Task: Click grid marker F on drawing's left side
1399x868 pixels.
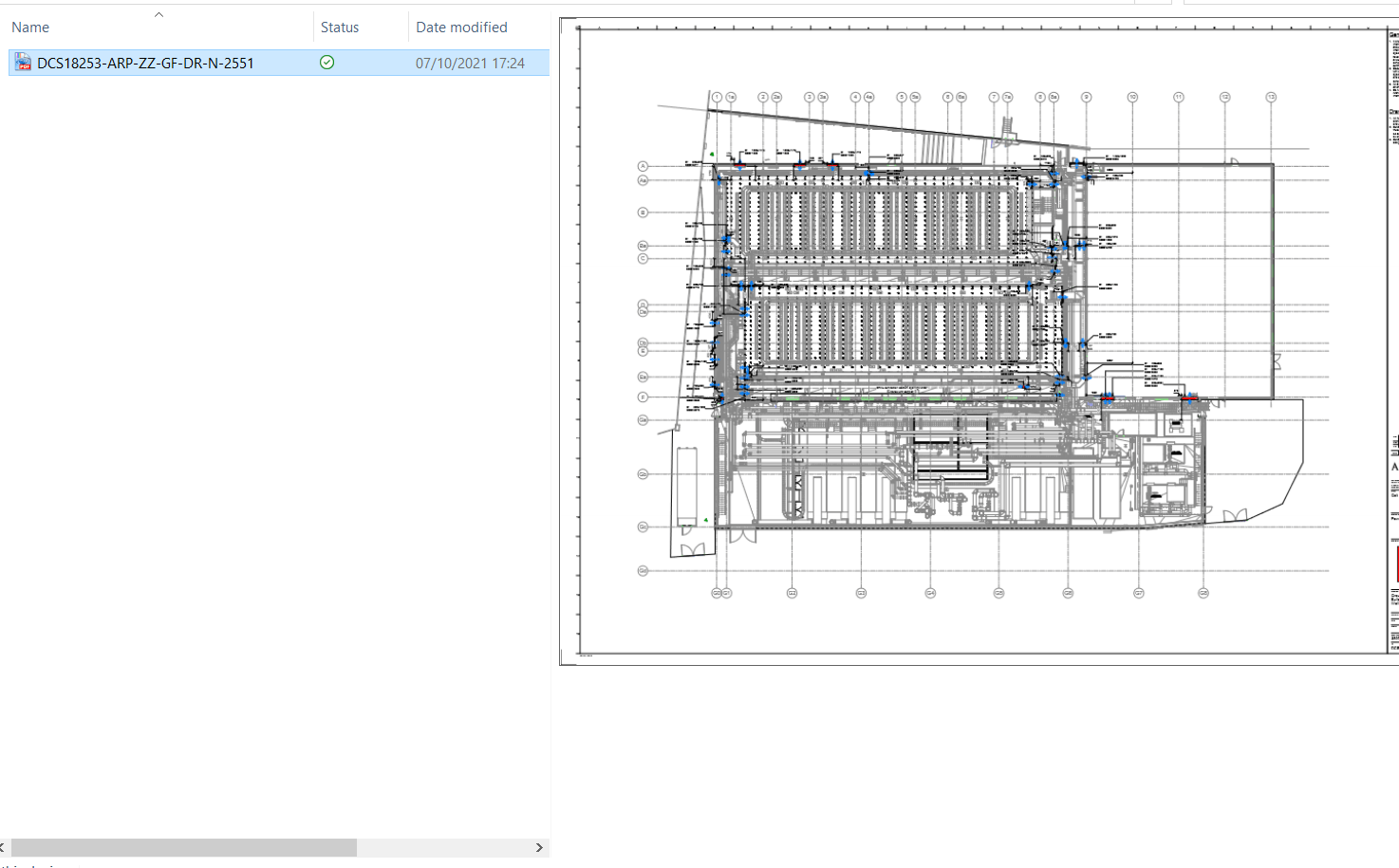Action: pyautogui.click(x=643, y=397)
